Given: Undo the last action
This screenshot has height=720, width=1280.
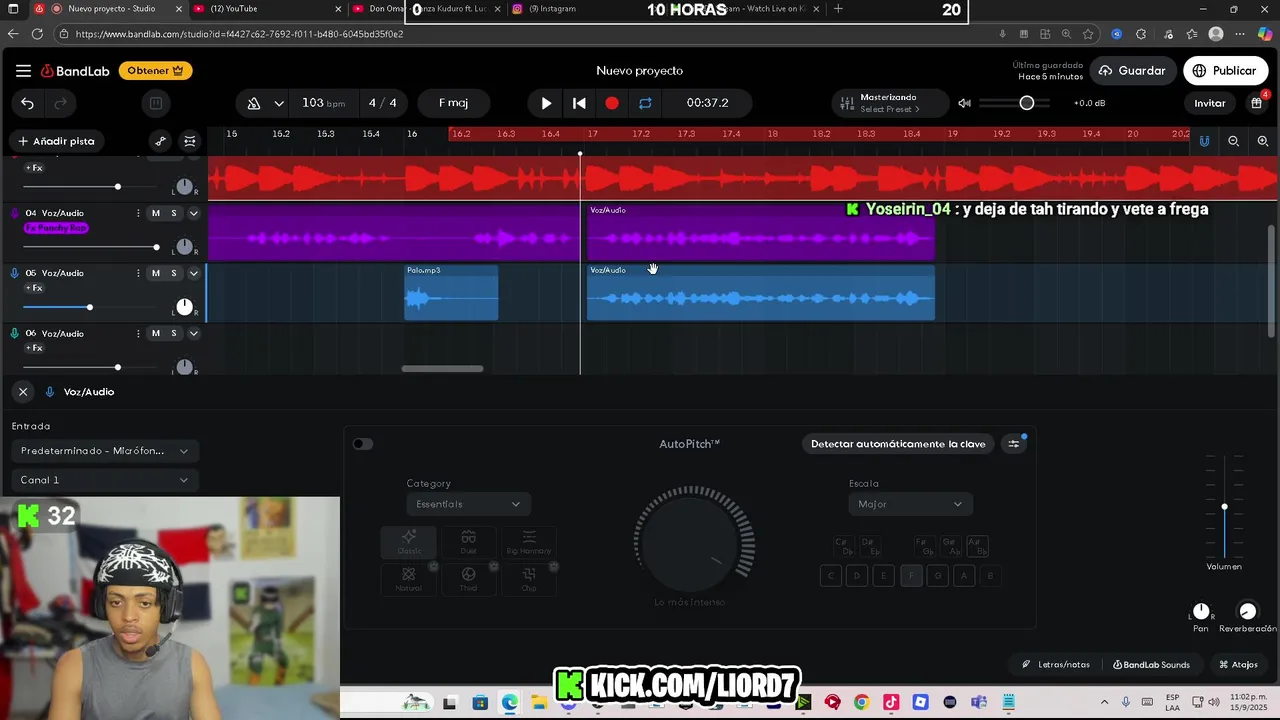Looking at the screenshot, I should (27, 103).
